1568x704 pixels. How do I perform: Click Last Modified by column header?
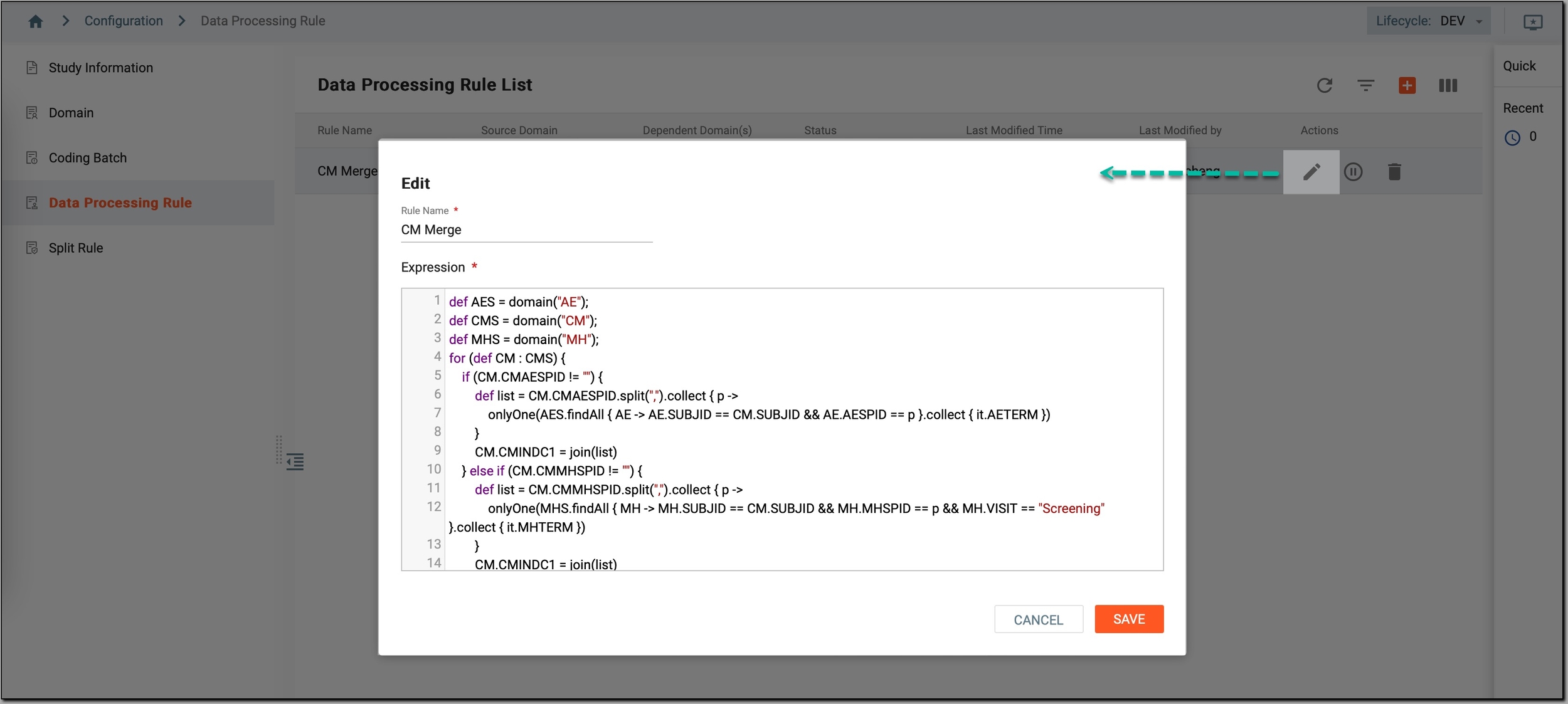tap(1180, 130)
